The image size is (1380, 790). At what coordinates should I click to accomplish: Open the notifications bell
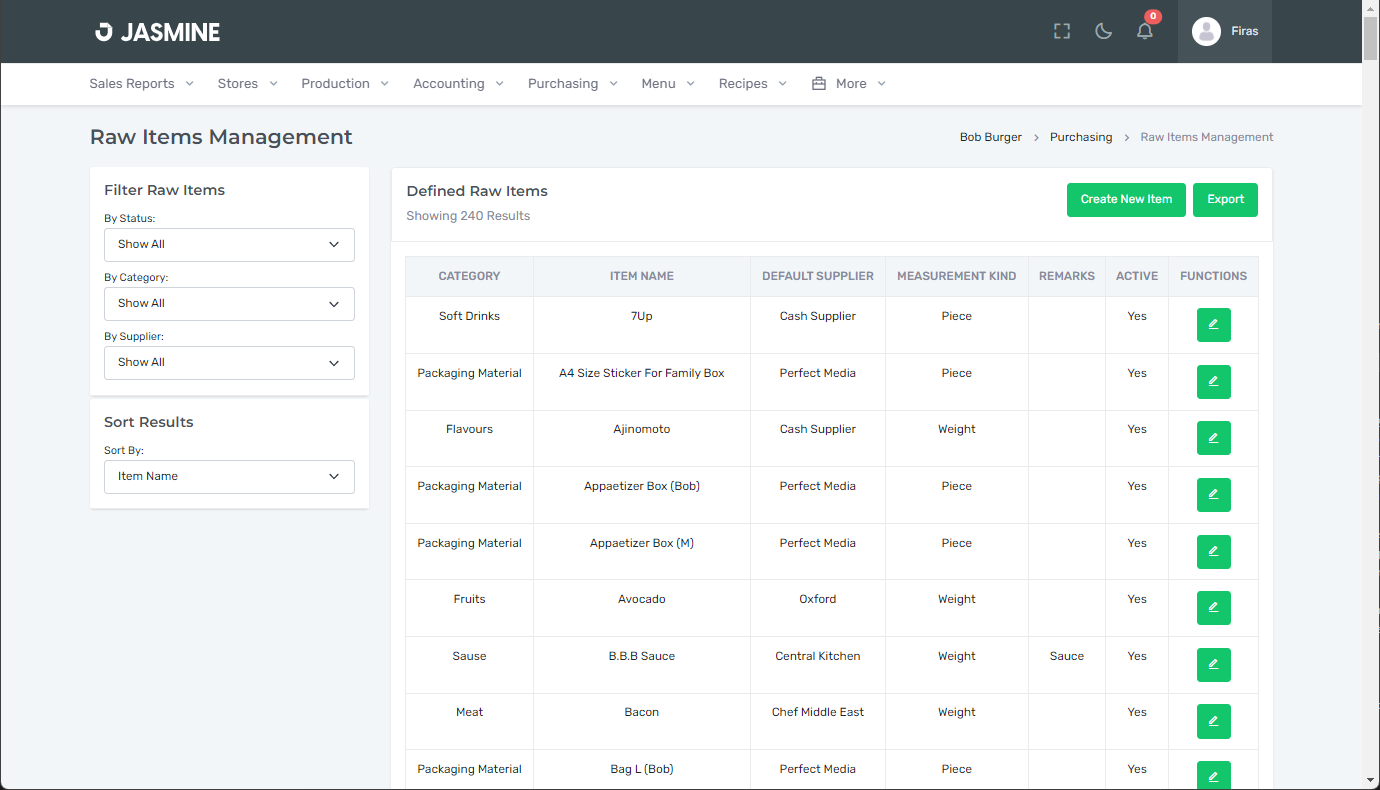1145,32
